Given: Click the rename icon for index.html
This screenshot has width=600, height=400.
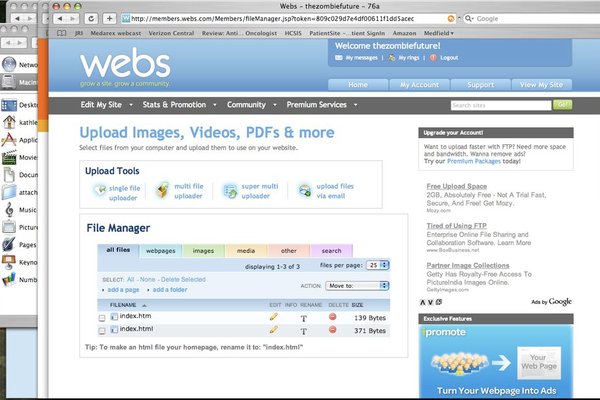Looking at the screenshot, I should click(303, 330).
